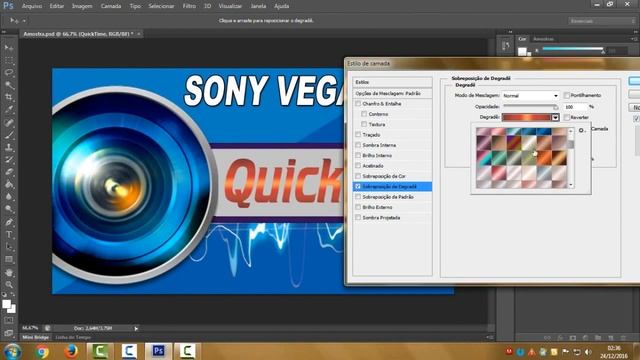The image size is (640, 360).
Task: Enable the Traçado effect
Action: tap(358, 135)
